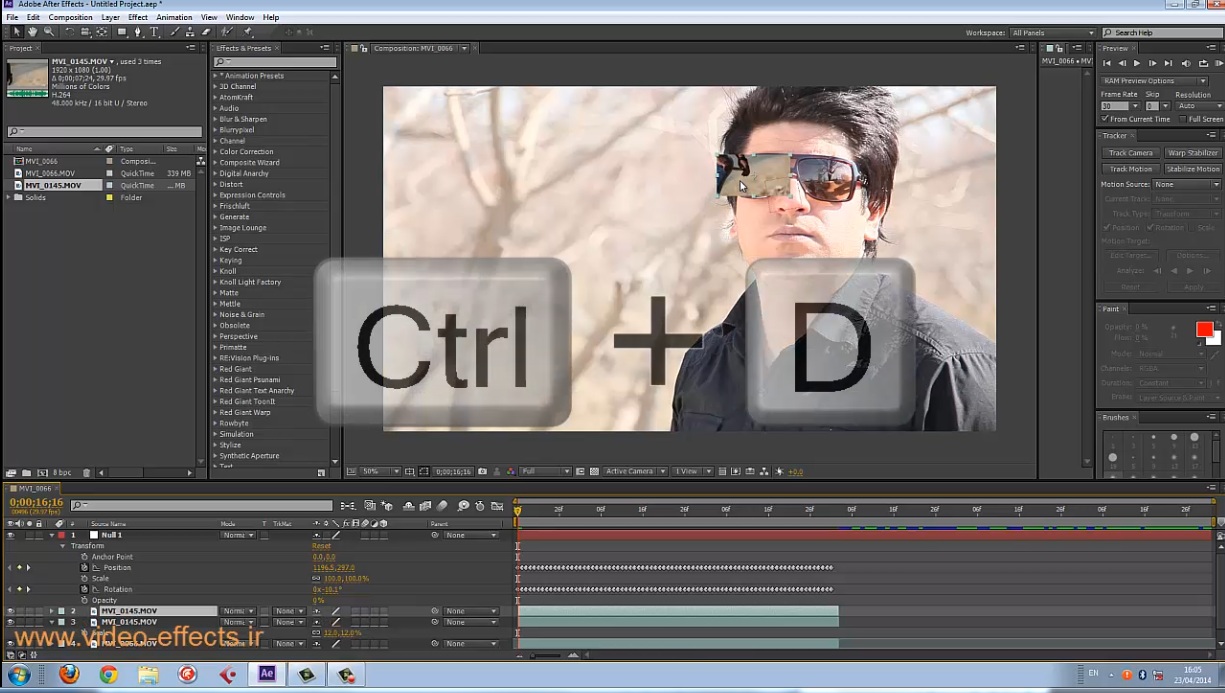The height and width of the screenshot is (693, 1225).
Task: Pick the red foreground color swatch
Action: [x=1204, y=330]
